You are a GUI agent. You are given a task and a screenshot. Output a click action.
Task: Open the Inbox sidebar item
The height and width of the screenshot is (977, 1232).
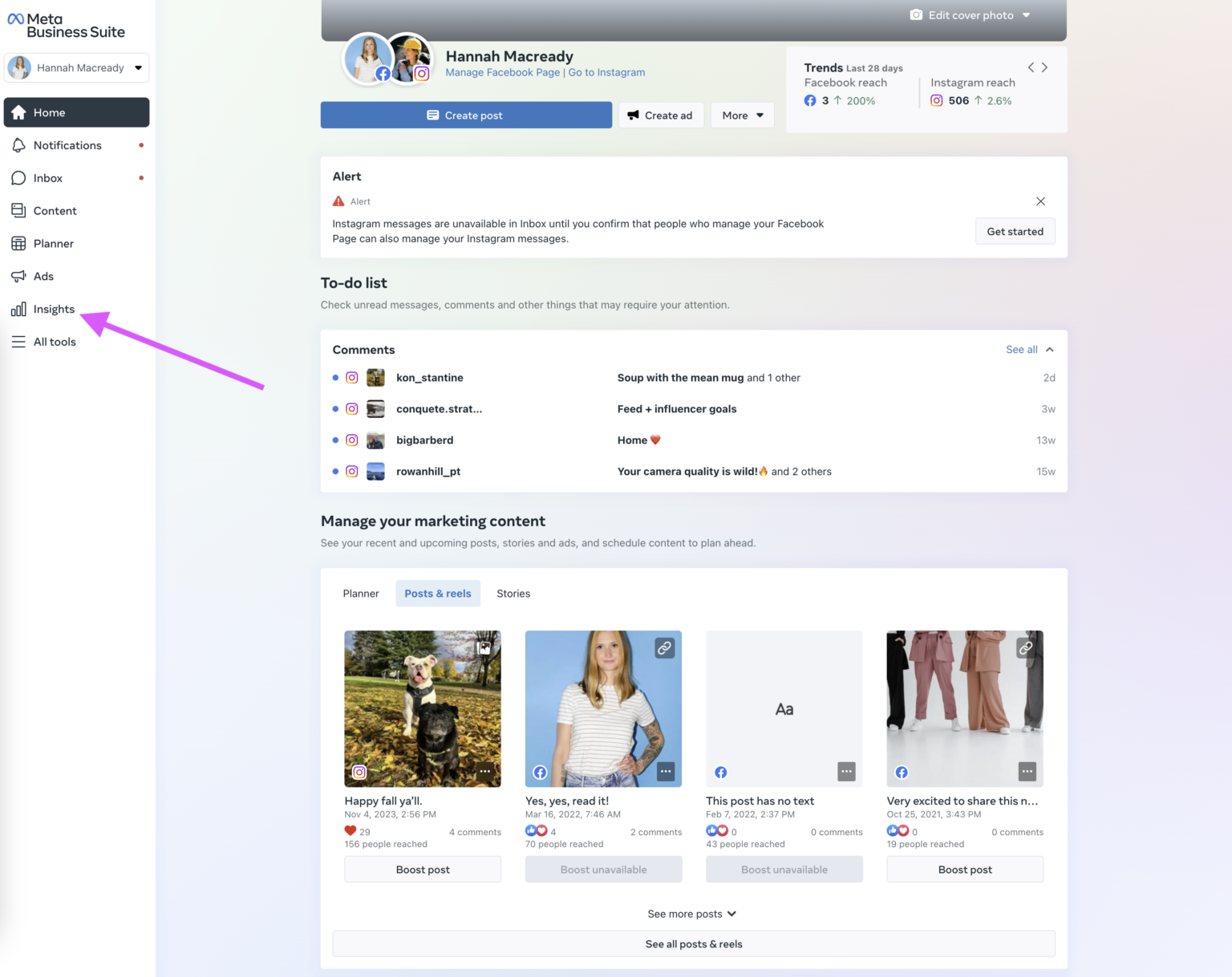click(x=76, y=178)
